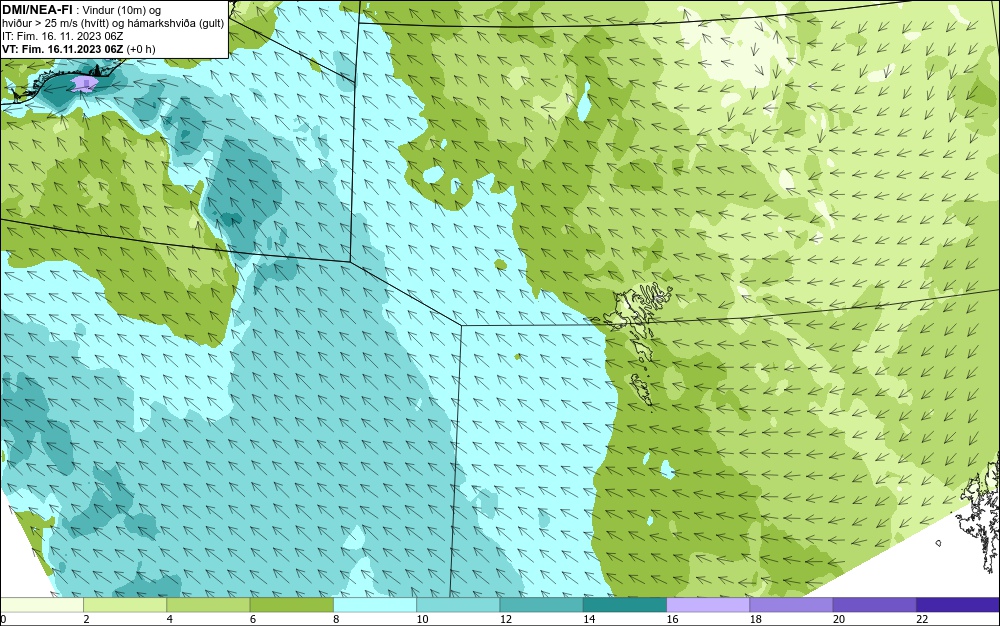Click the 18–20 m/s purple legend swatch
Screen dimensions: 1000x626
coord(791,605)
